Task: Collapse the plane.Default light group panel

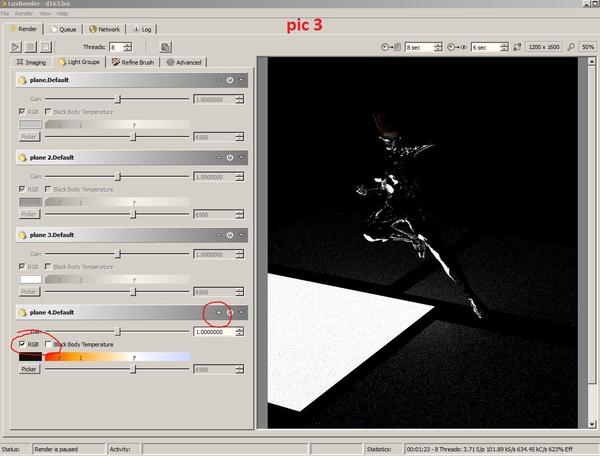Action: click(241, 80)
